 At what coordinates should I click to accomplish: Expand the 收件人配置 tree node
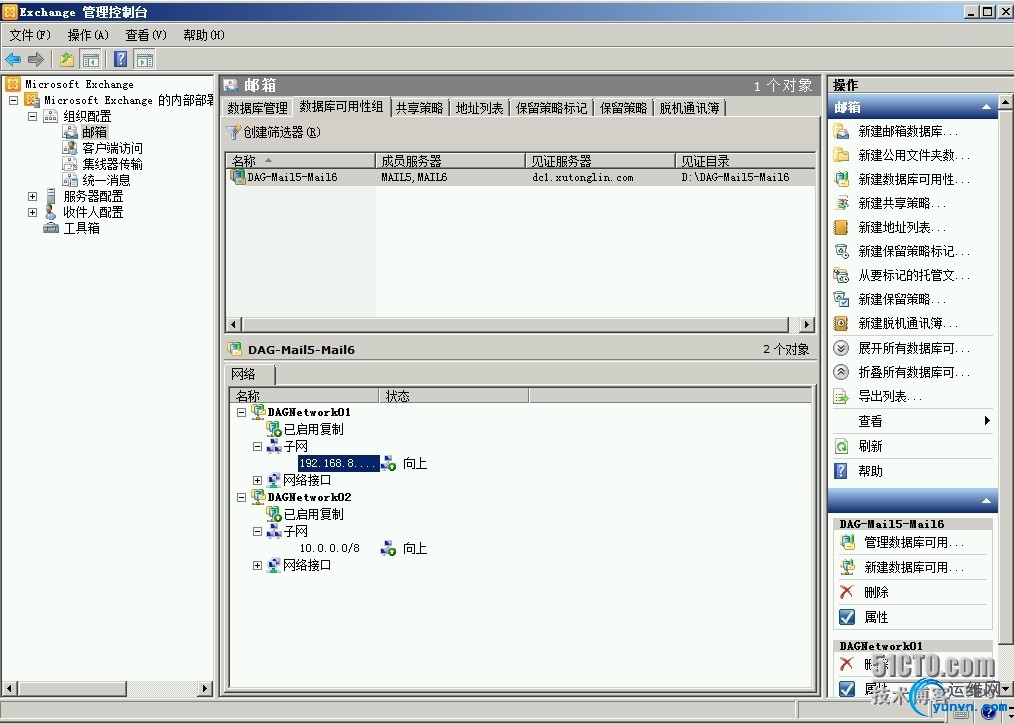pyautogui.click(x=32, y=212)
